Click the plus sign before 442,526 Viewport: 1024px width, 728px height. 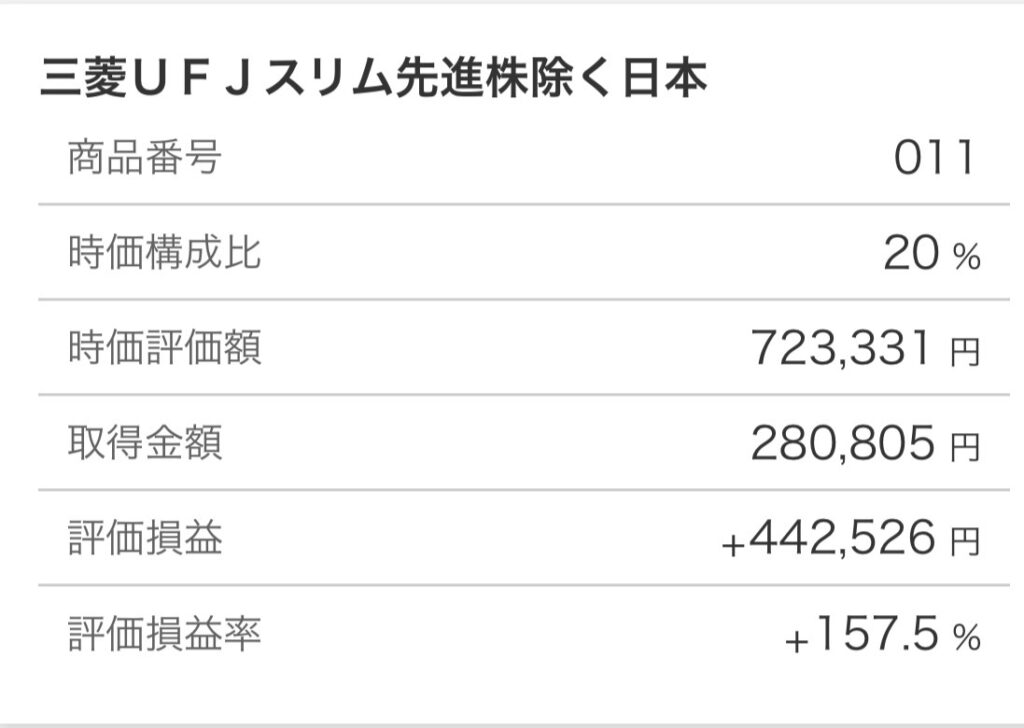(x=733, y=545)
